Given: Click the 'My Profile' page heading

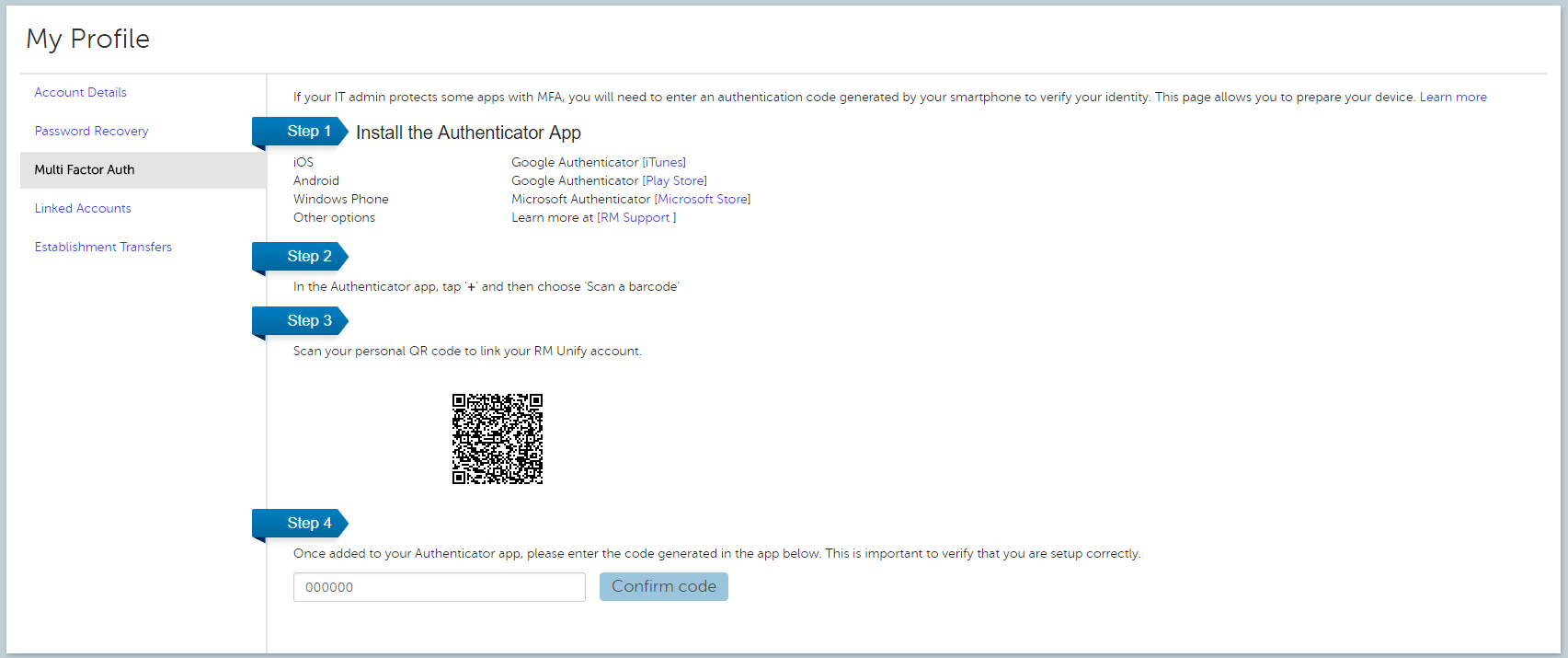Looking at the screenshot, I should [x=88, y=39].
